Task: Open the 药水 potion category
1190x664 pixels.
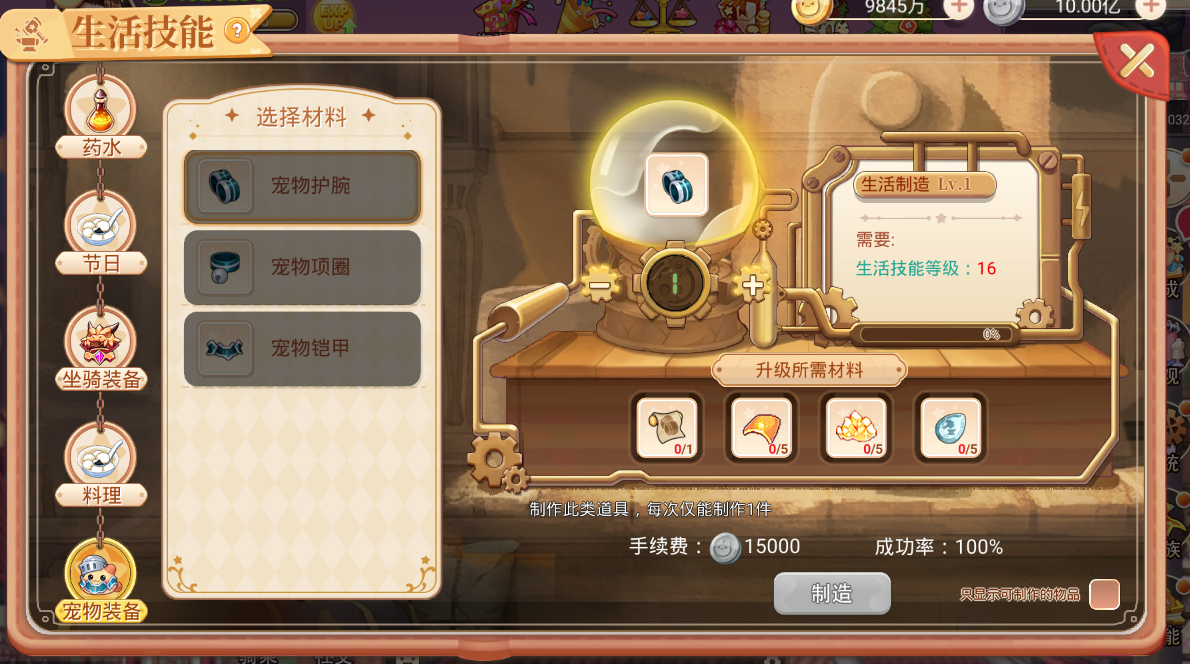Action: pyautogui.click(x=100, y=120)
